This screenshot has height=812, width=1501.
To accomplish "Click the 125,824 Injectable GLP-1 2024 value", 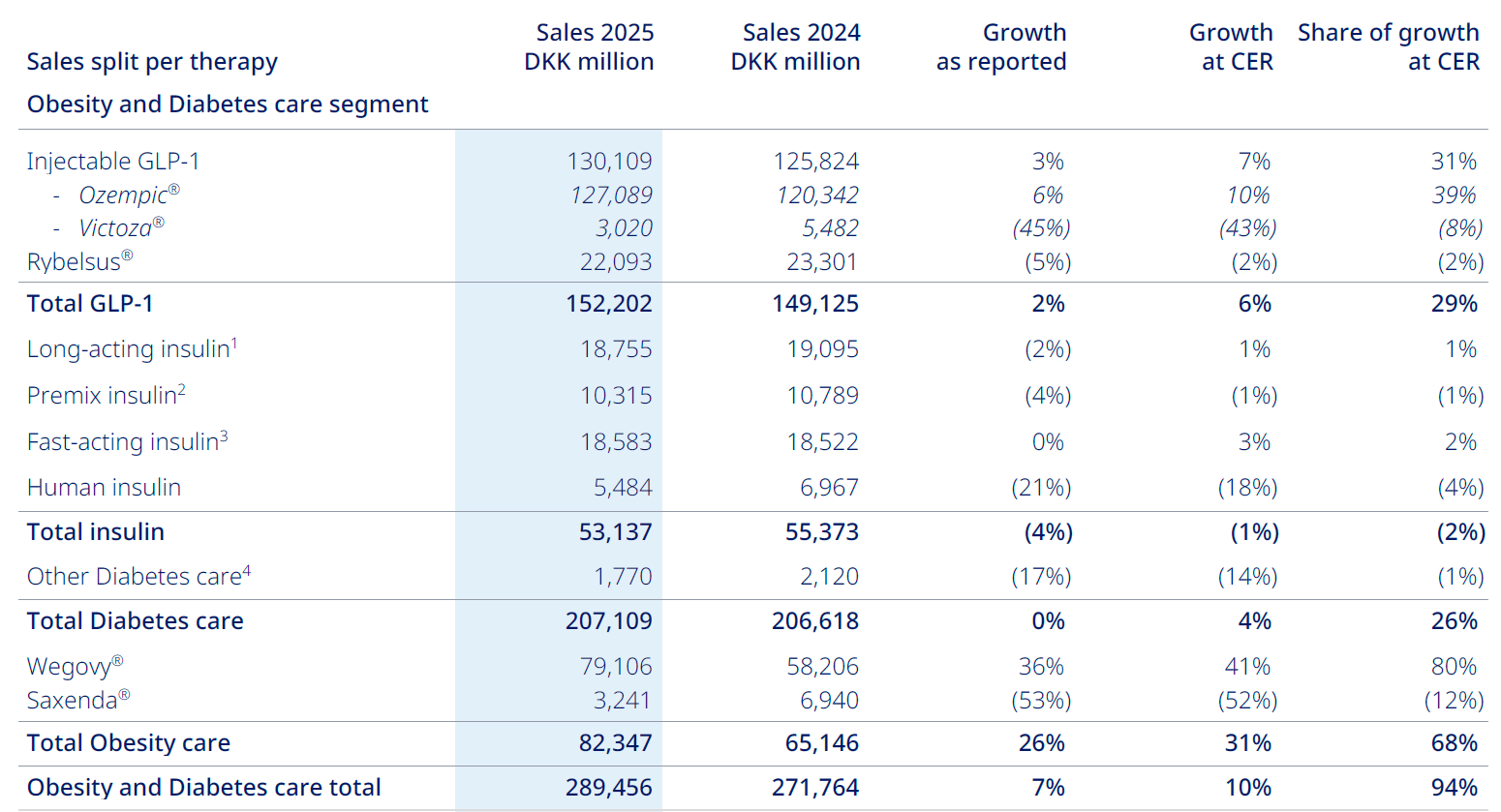I will [816, 162].
